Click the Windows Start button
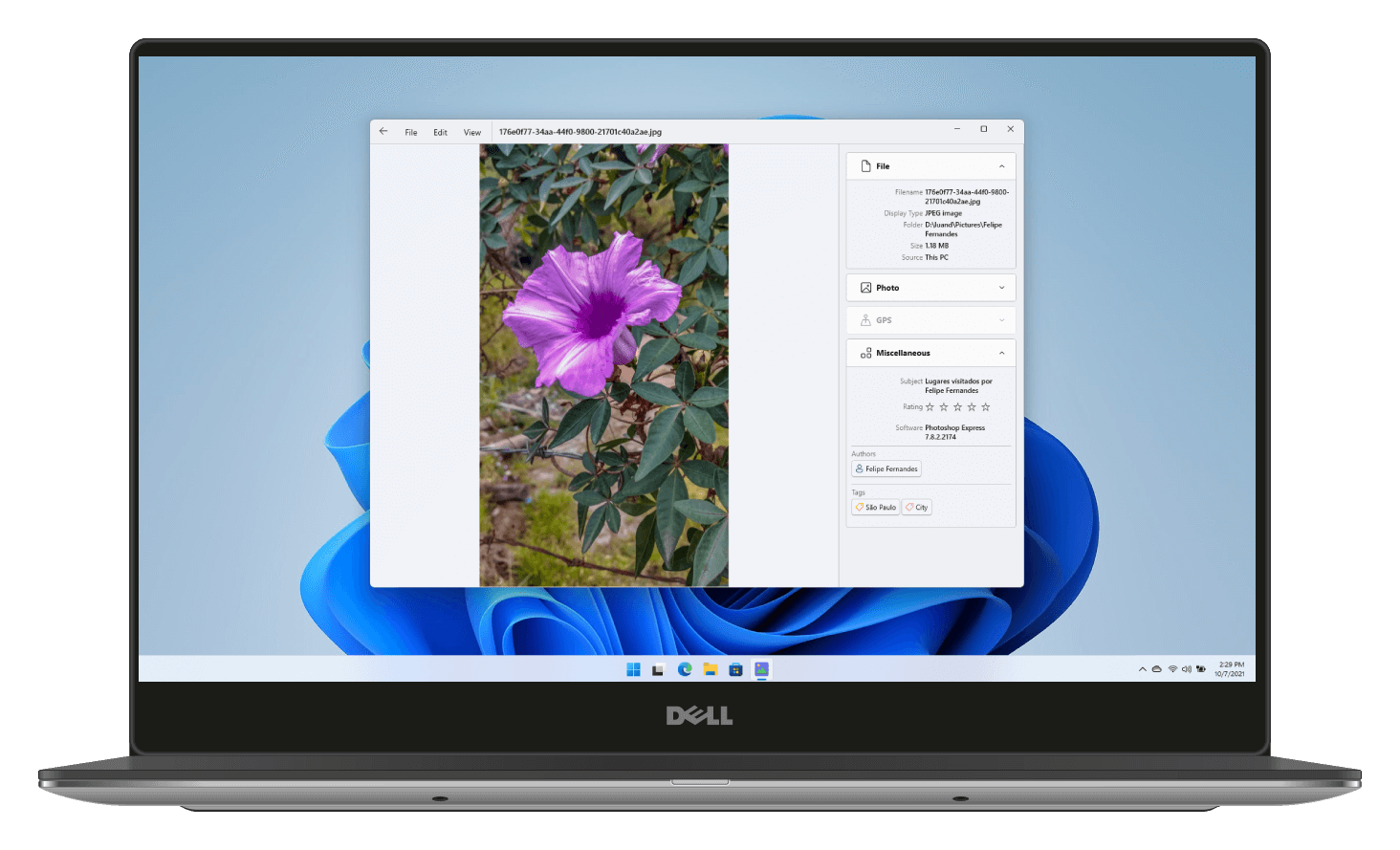This screenshot has height=850, width=1400. point(632,669)
